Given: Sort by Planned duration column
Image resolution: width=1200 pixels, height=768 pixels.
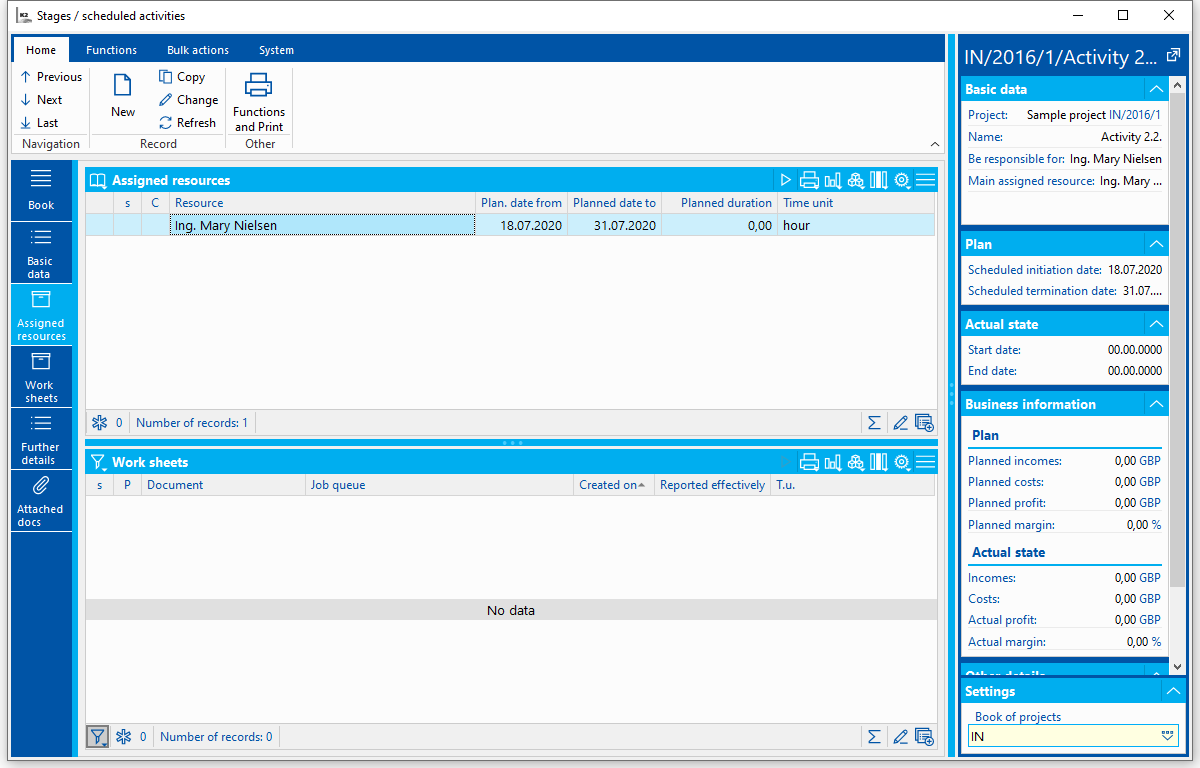Looking at the screenshot, I should click(719, 203).
